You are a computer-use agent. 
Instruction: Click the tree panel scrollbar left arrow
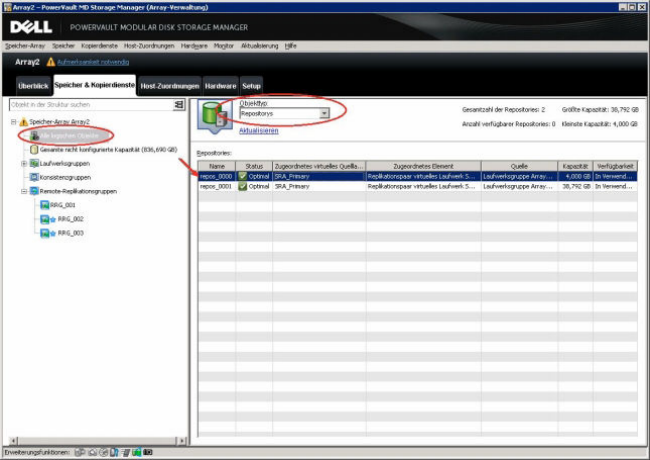tap(14, 441)
